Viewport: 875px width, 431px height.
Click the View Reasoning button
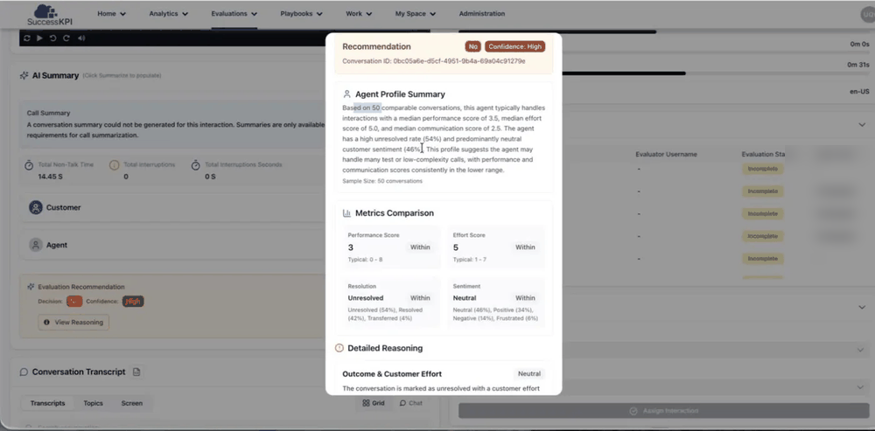point(74,322)
